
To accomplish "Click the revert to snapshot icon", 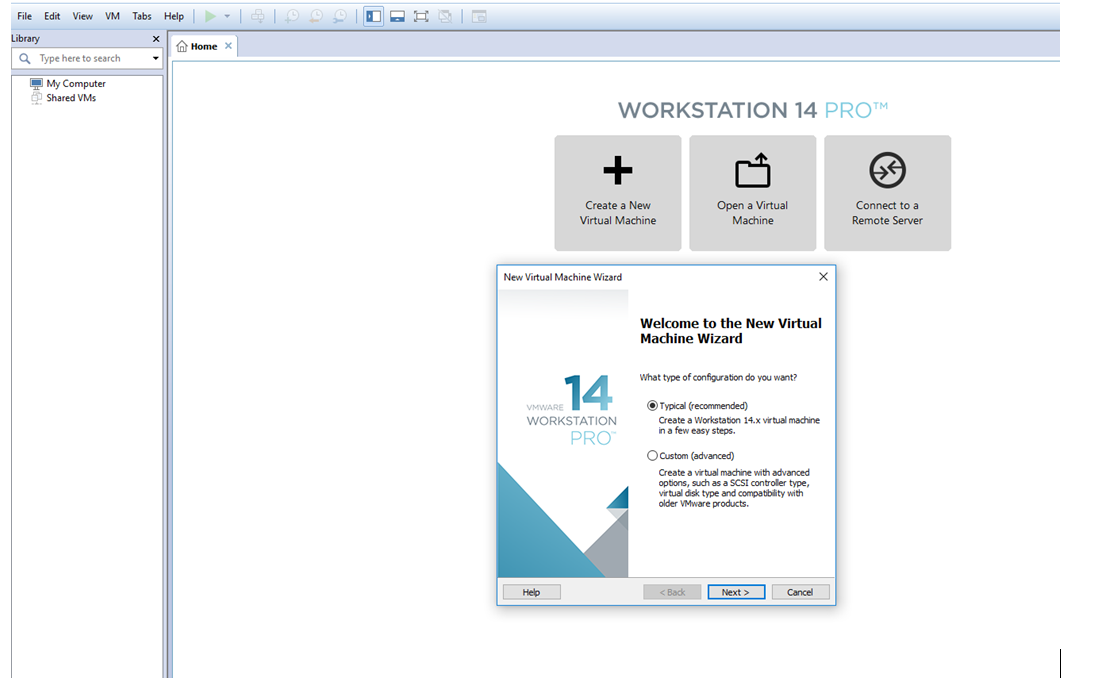I will [x=315, y=16].
